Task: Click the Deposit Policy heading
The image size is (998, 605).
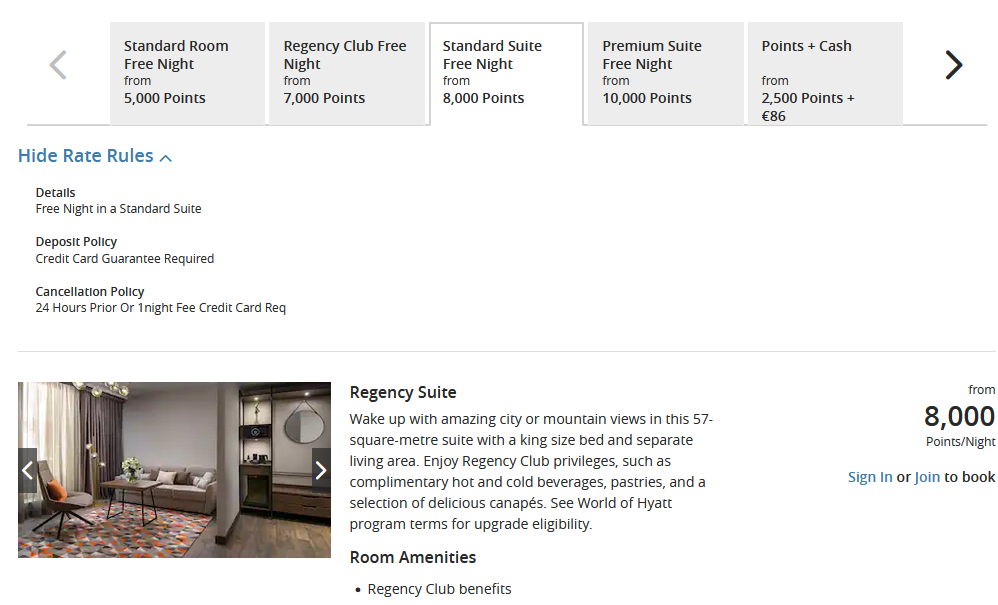Action: click(76, 242)
